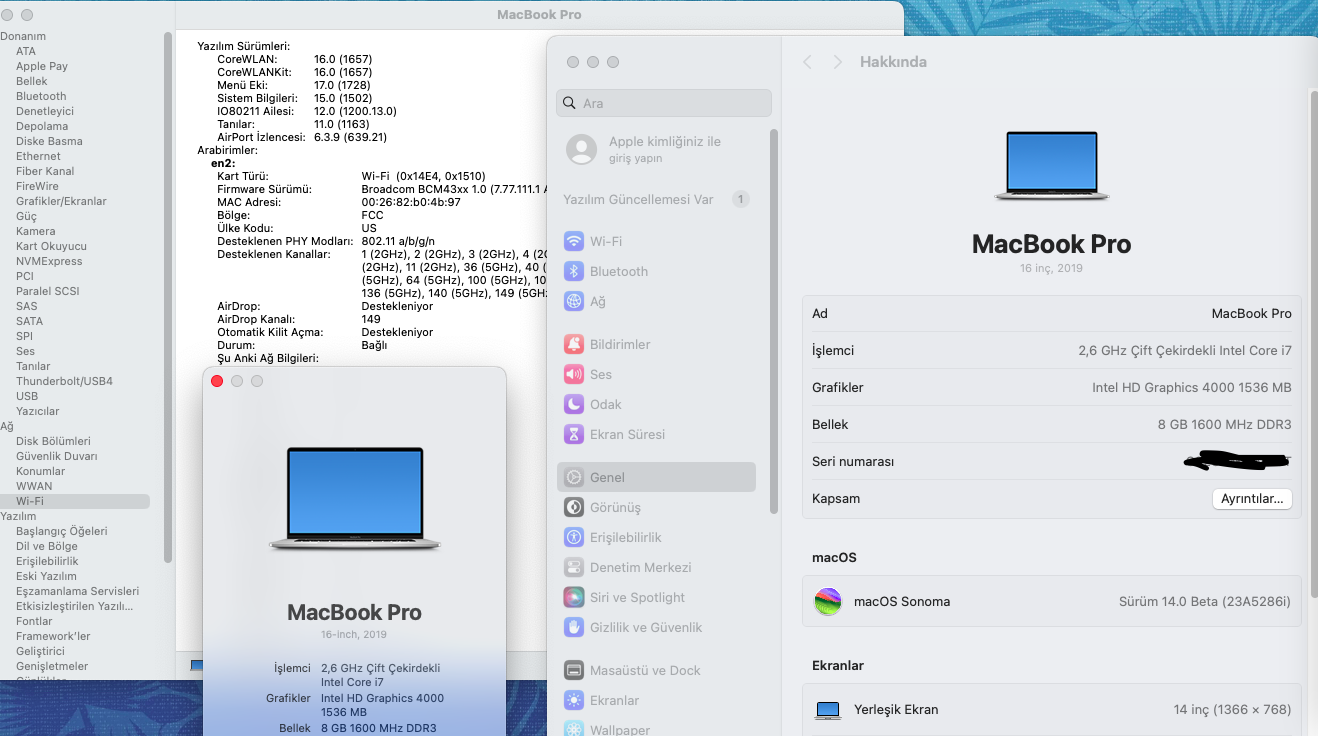
Task: Open Ekran Süresi screen time
Action: point(626,434)
